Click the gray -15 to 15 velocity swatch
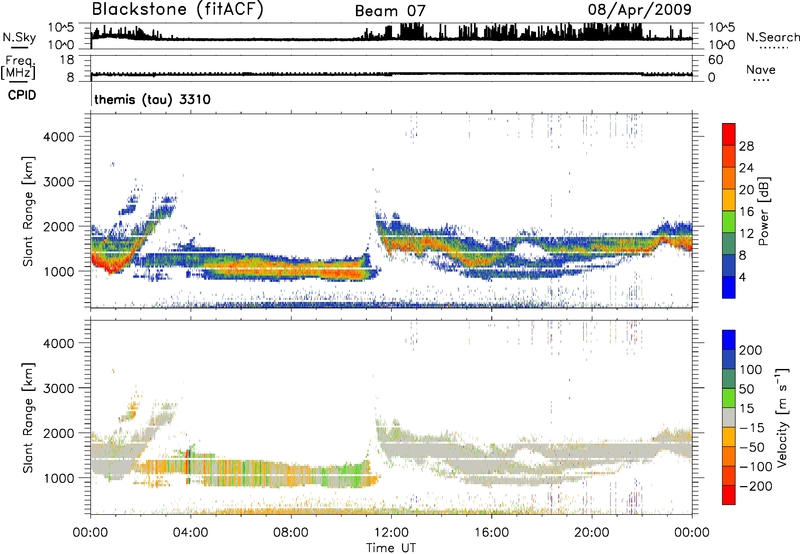The width and height of the screenshot is (800, 554). (x=729, y=417)
